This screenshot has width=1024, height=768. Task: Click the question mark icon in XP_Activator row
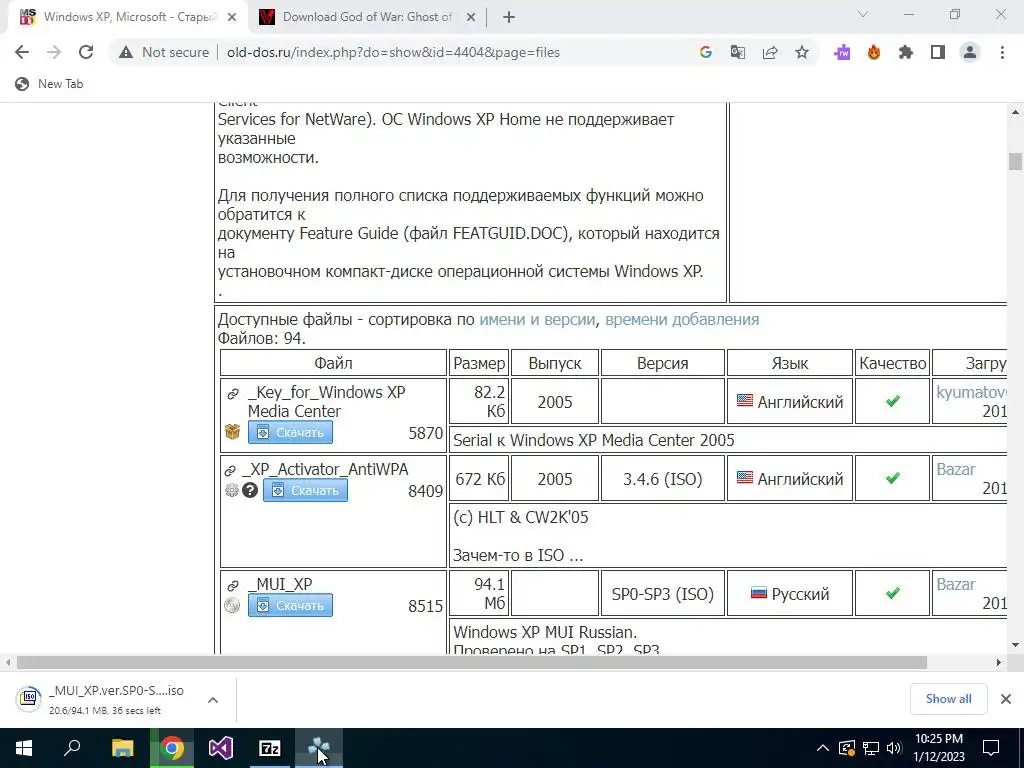pos(250,490)
